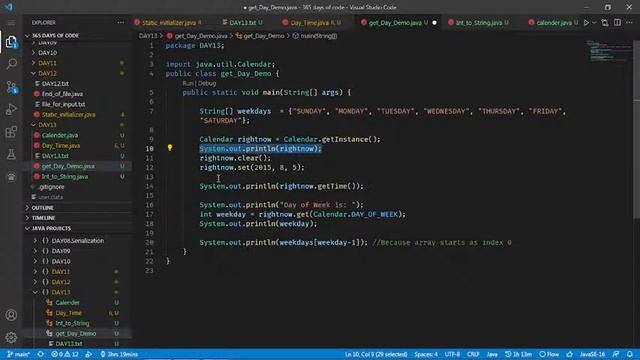Switch to Int_to_String.java tab

[x=479, y=22]
